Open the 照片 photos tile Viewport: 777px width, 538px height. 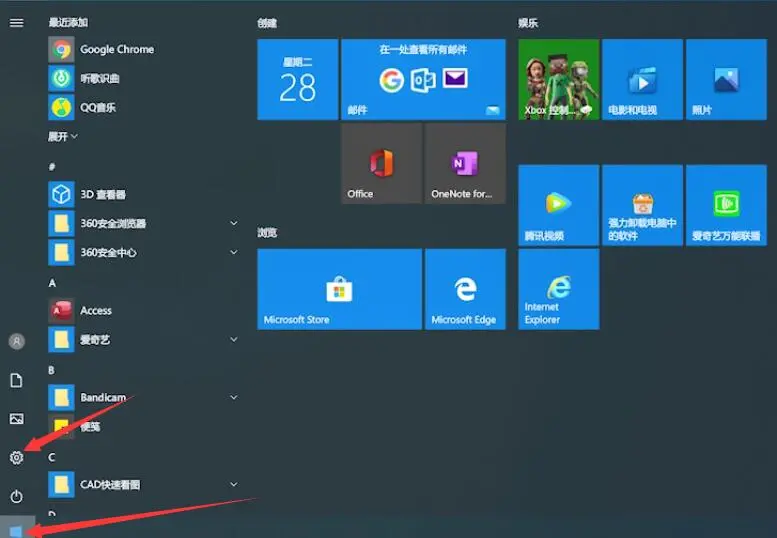(x=726, y=79)
